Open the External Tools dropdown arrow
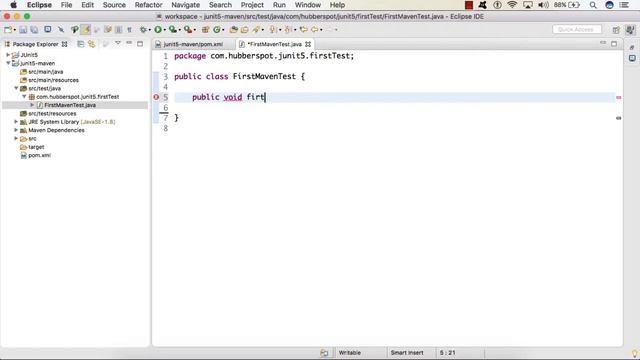The image size is (640, 360). 195,30
